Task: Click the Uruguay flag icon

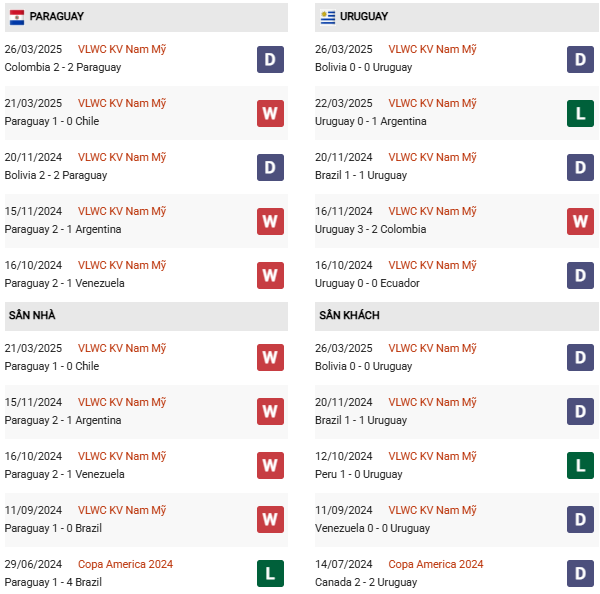Action: tap(328, 17)
